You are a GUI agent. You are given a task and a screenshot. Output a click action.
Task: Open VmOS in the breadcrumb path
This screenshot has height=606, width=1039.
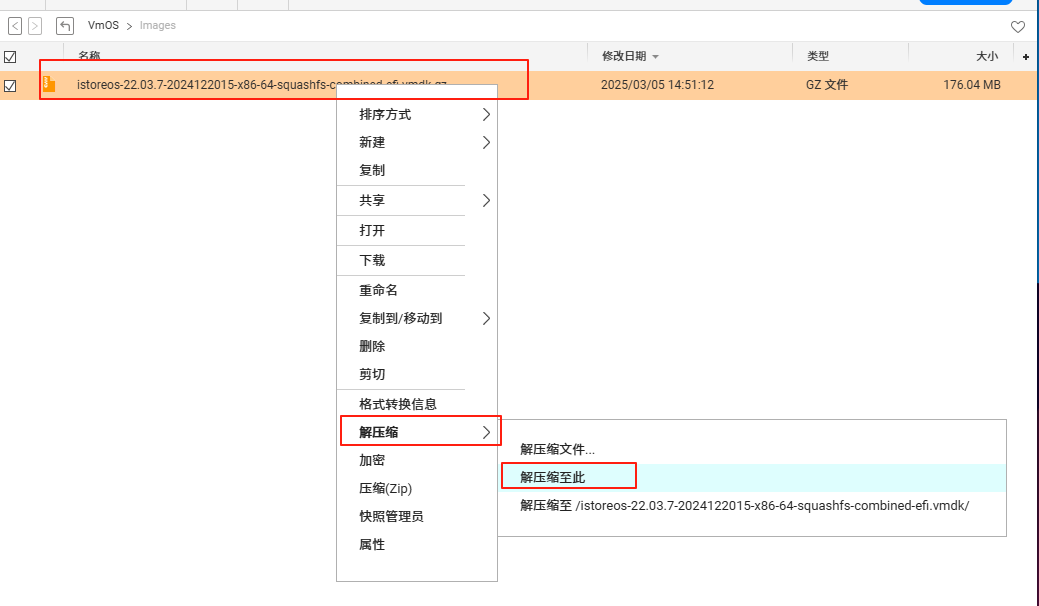(103, 25)
